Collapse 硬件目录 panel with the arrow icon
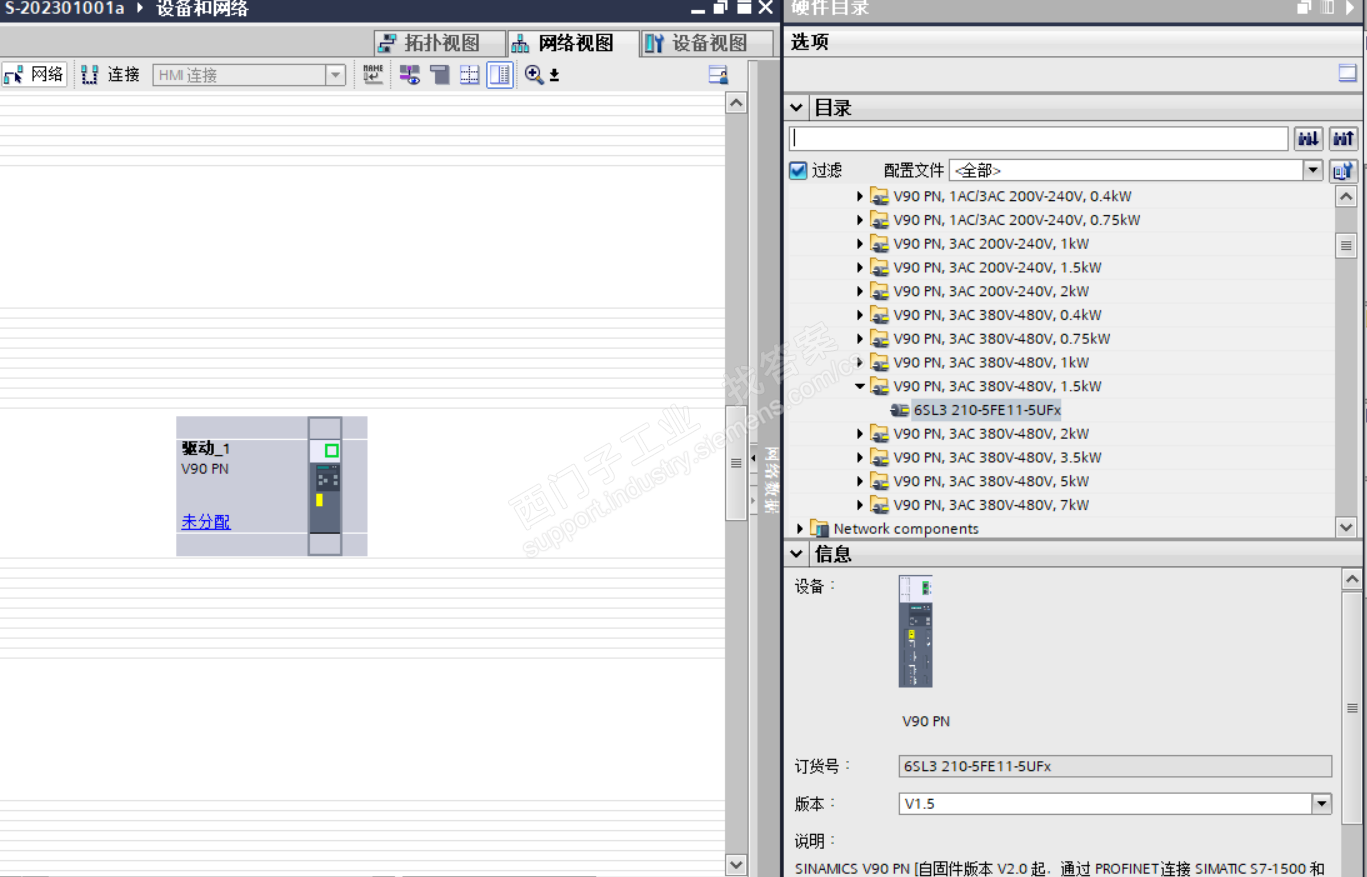Image resolution: width=1367 pixels, height=877 pixels. (1352, 7)
